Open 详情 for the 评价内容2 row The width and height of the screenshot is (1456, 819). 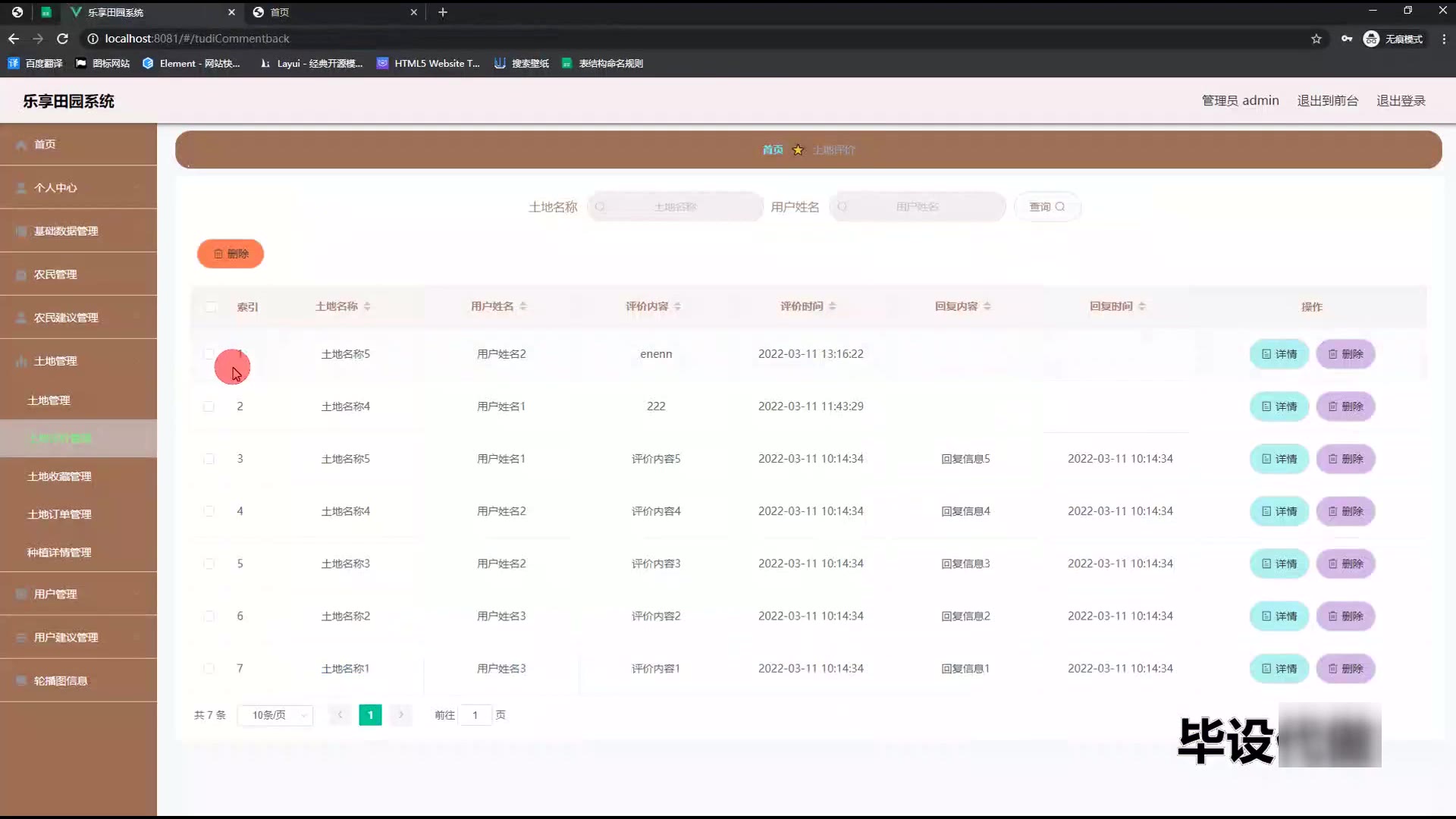(1279, 616)
